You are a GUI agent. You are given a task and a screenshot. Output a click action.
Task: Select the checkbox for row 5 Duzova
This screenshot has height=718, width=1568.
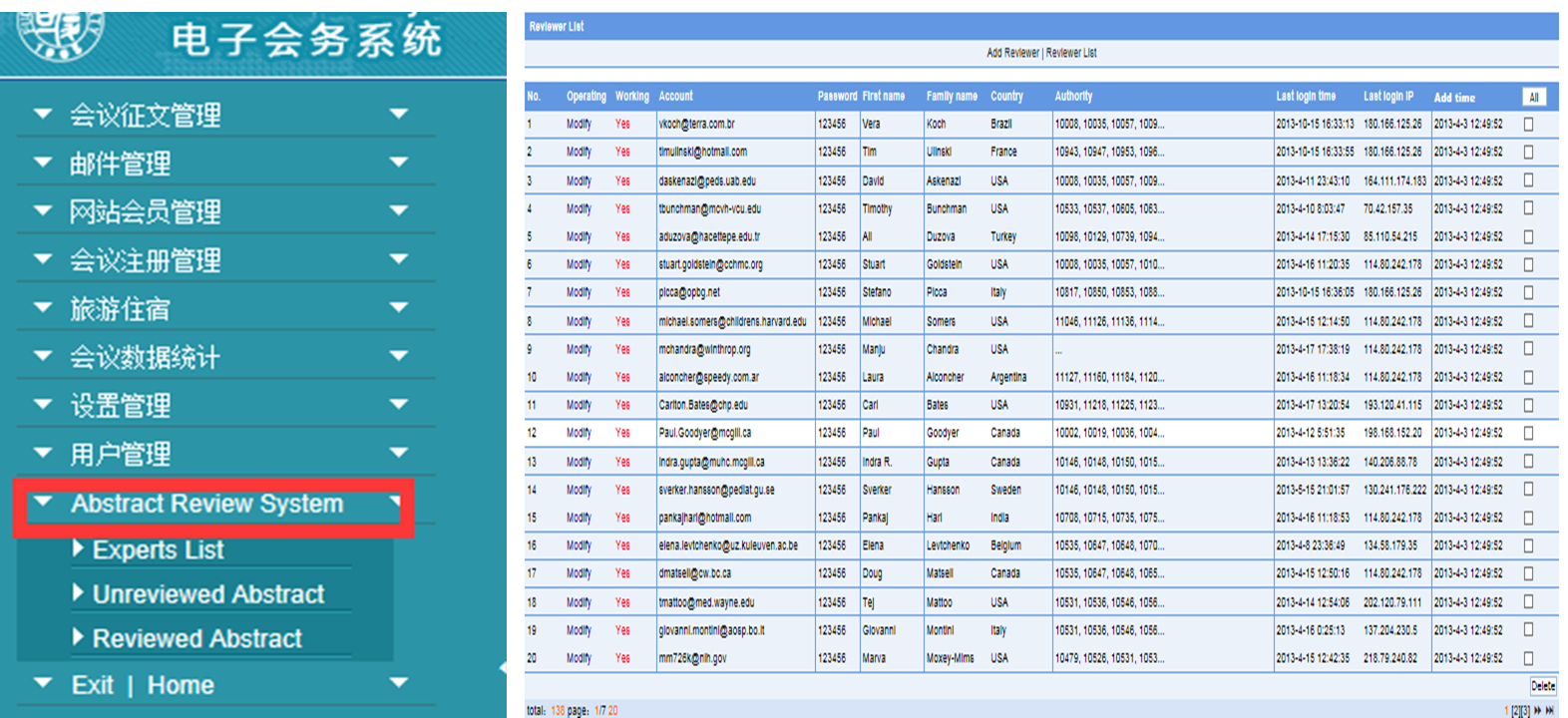(x=1528, y=236)
